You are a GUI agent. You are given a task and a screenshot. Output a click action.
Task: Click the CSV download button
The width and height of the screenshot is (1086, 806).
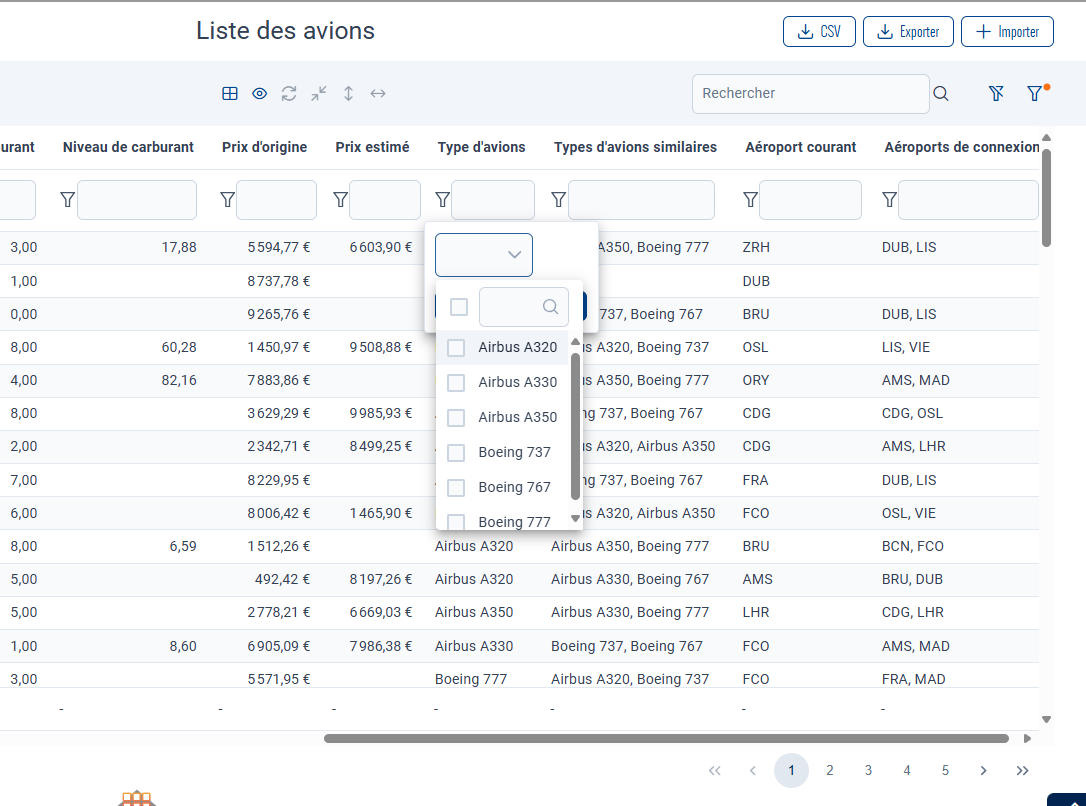(819, 32)
